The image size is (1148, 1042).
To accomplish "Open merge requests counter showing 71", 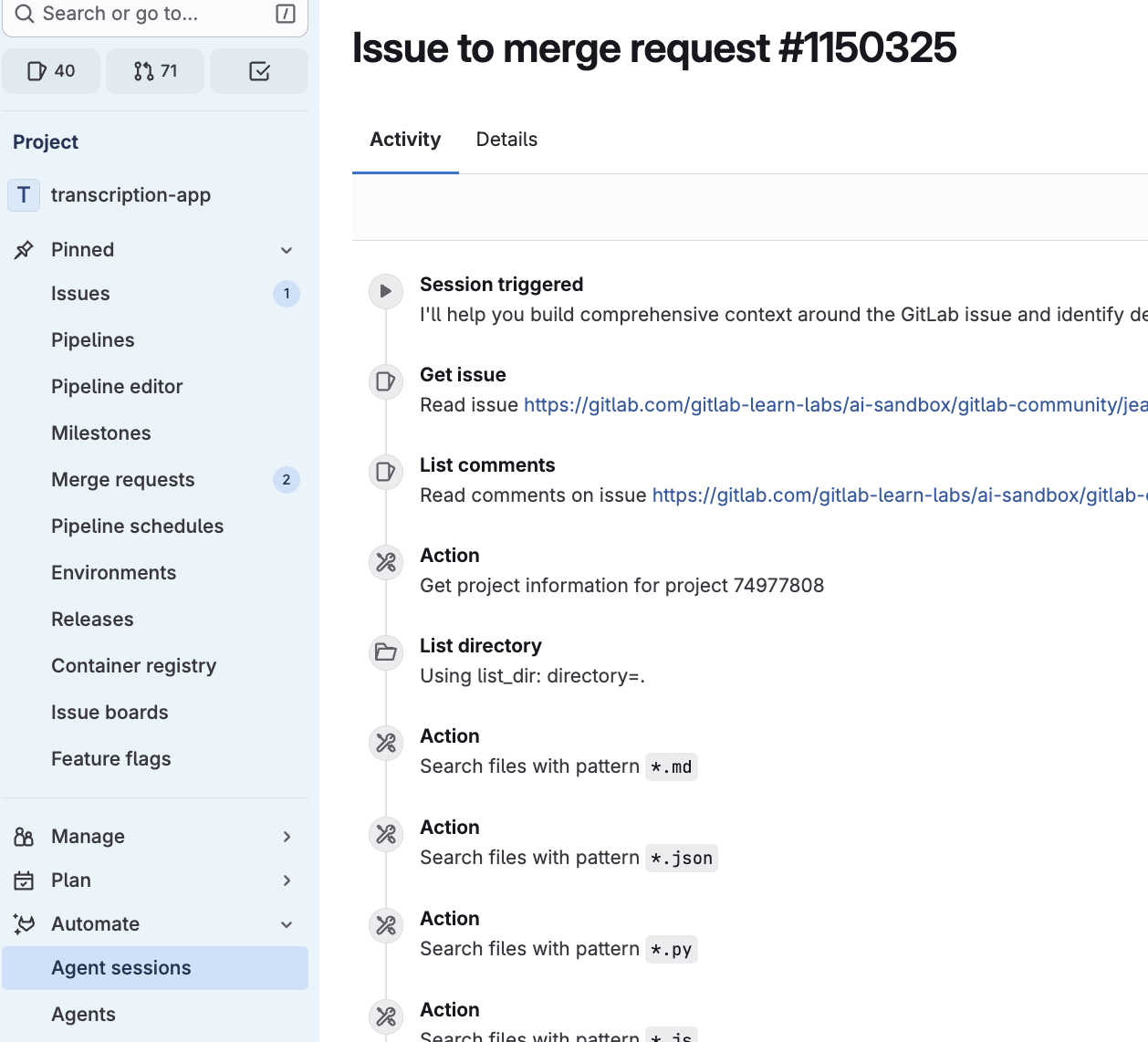I will tap(155, 71).
